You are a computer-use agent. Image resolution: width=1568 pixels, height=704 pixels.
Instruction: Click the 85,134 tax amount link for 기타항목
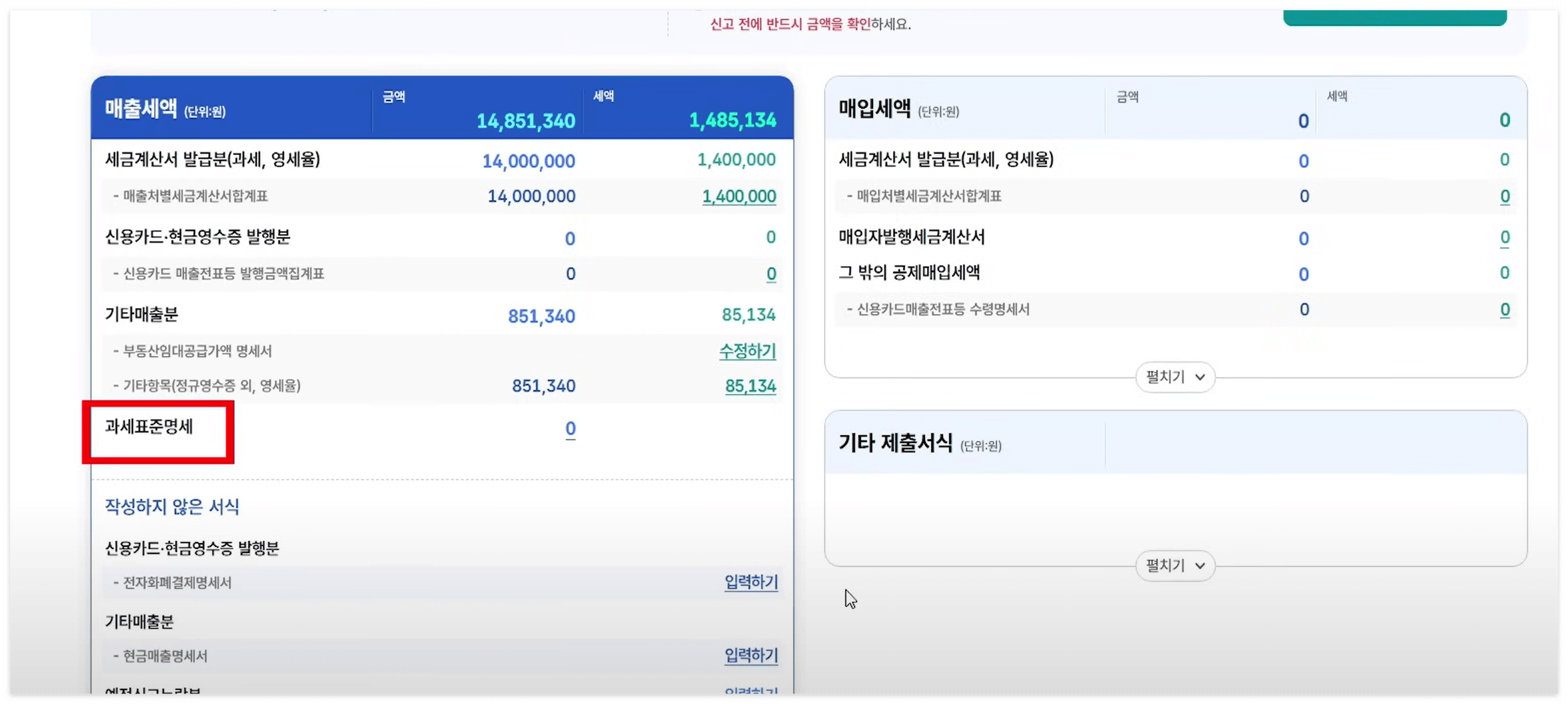(x=750, y=386)
